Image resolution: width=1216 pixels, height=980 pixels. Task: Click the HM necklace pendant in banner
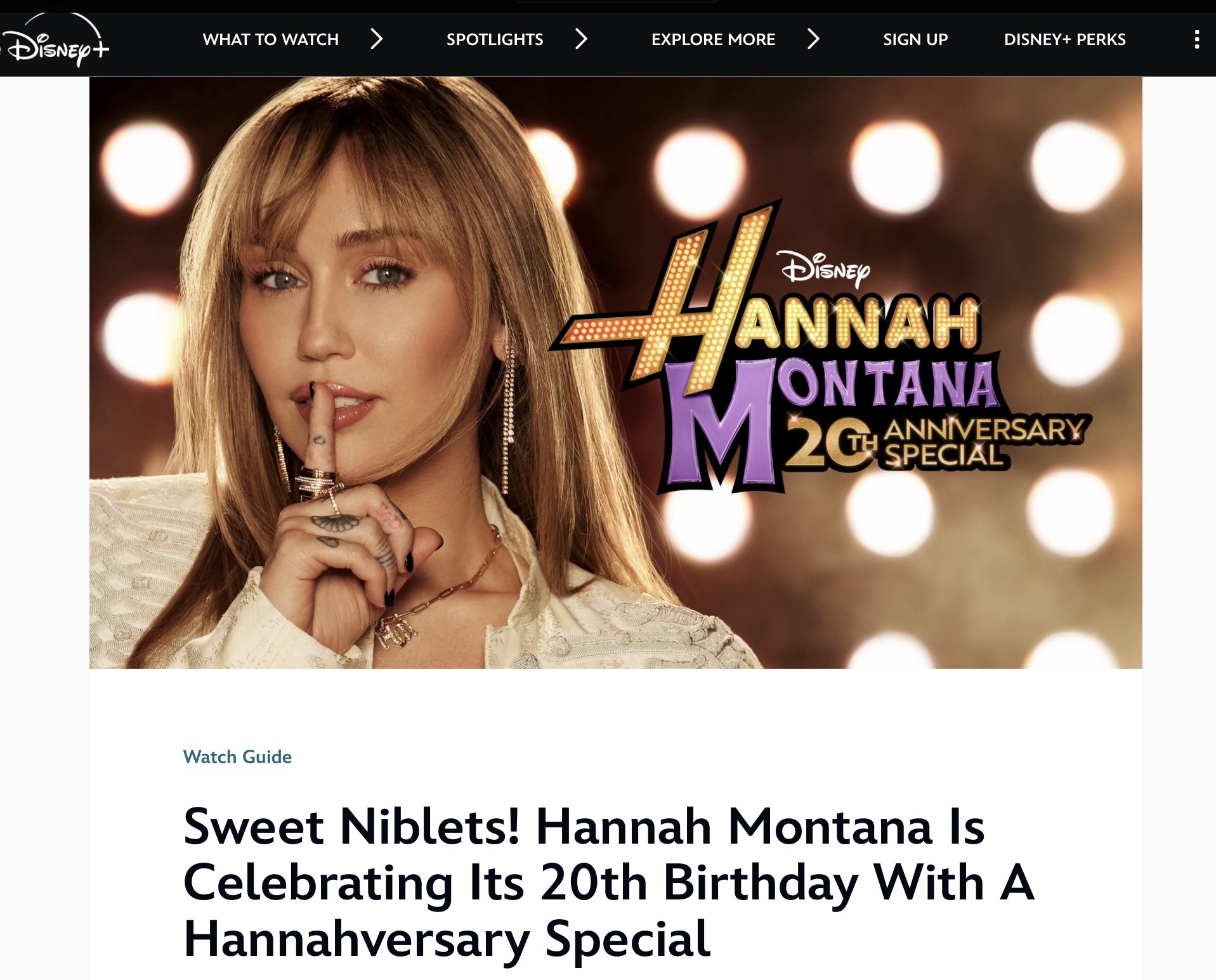[395, 629]
